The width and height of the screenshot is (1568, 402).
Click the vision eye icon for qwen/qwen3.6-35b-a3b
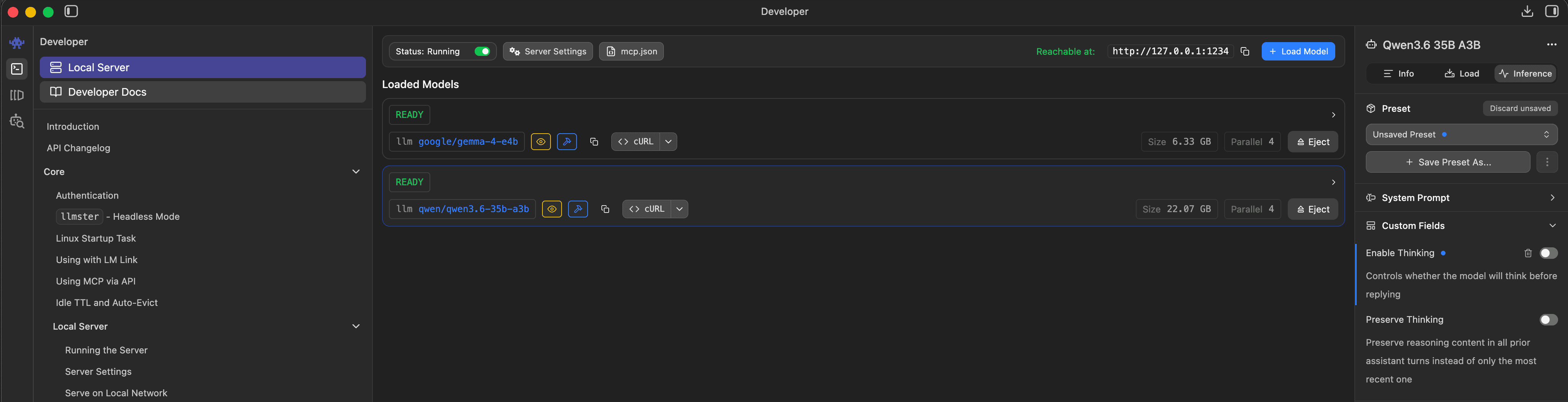coord(552,209)
